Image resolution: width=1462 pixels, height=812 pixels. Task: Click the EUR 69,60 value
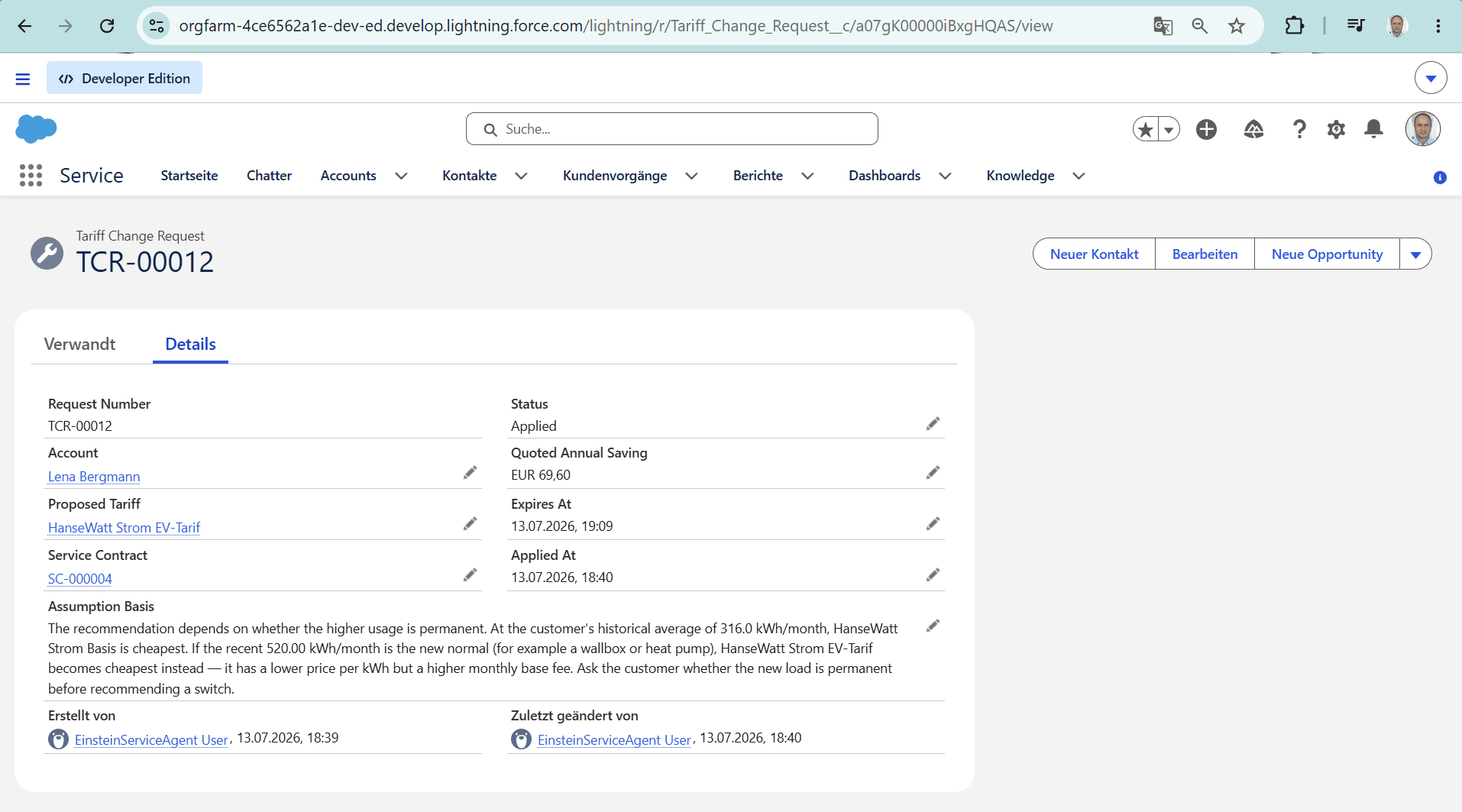click(x=541, y=475)
